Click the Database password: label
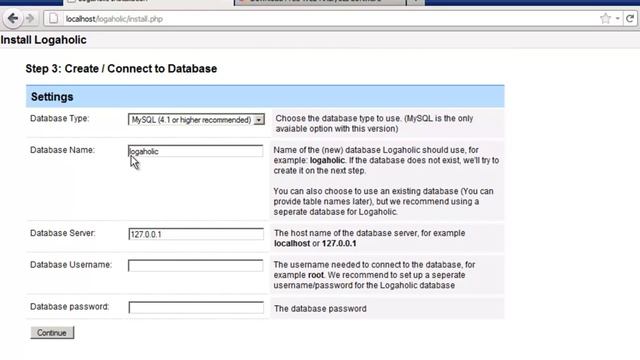 [x=70, y=307]
